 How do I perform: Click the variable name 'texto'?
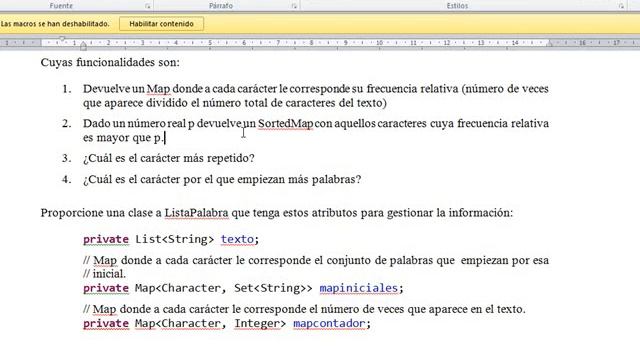(x=237, y=239)
